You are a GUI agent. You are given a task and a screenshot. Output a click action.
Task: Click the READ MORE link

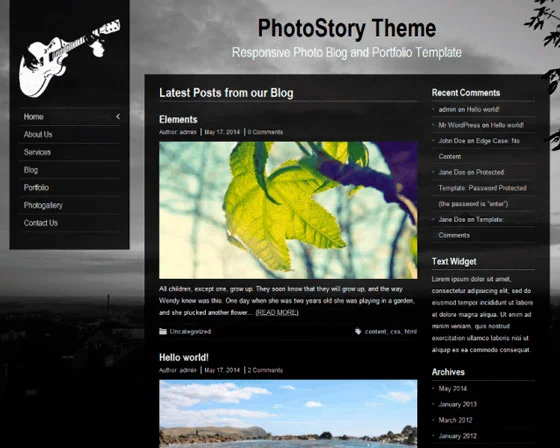point(277,313)
